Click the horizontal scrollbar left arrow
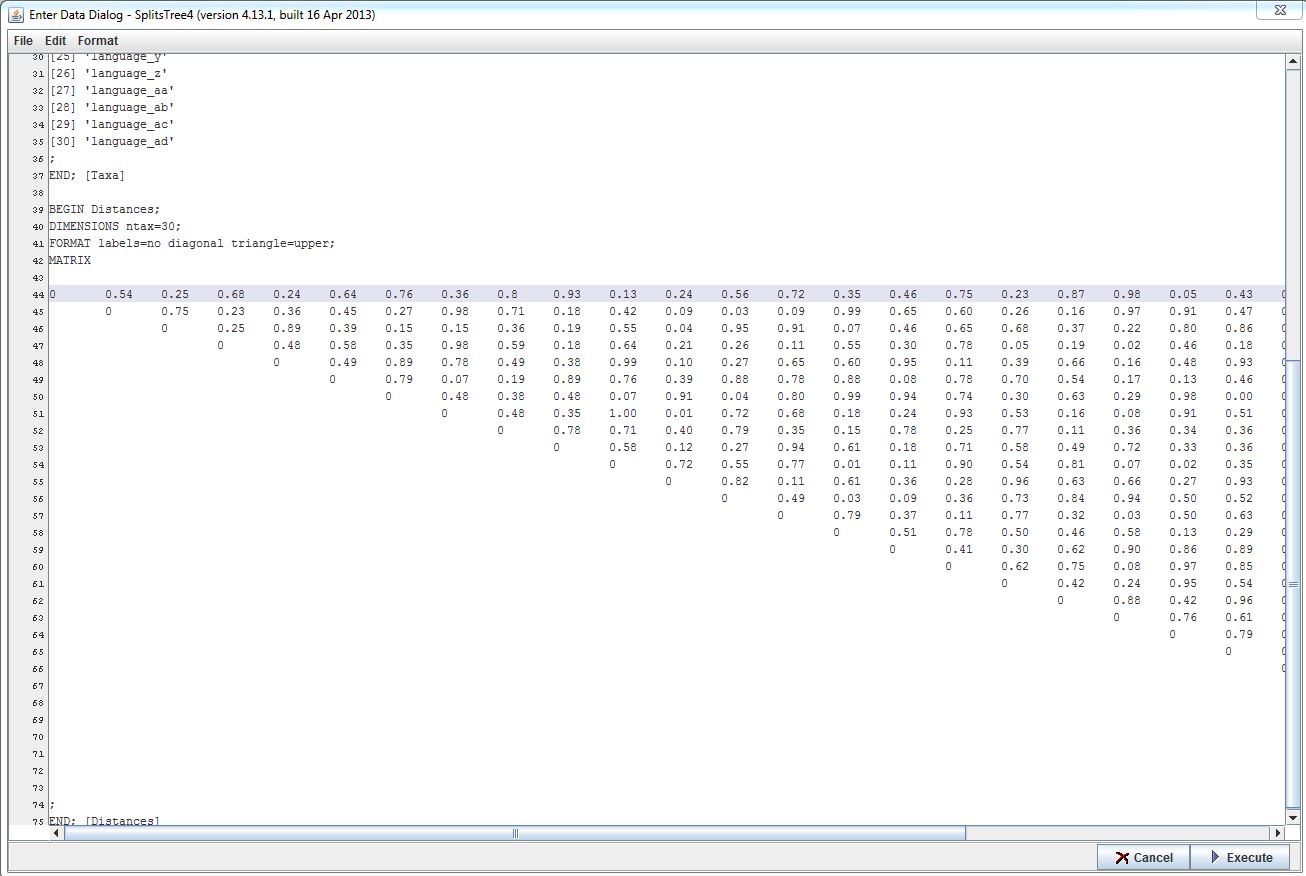1306x876 pixels. click(56, 833)
